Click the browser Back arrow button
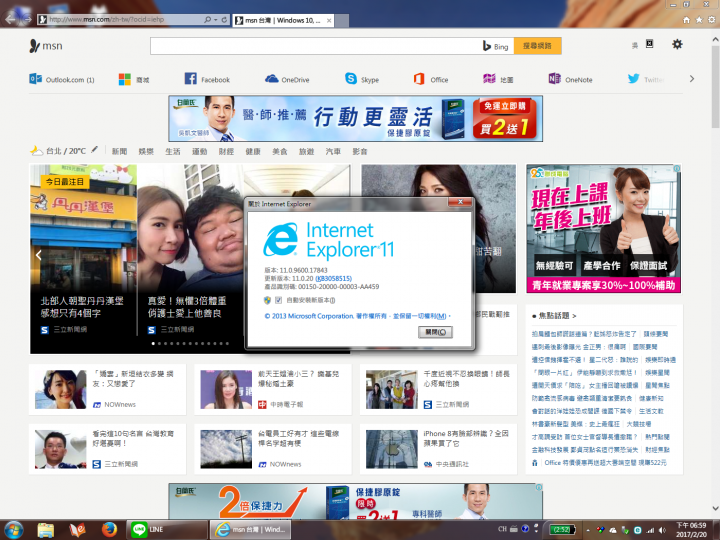Viewport: 720px width, 540px height. tap(11, 19)
